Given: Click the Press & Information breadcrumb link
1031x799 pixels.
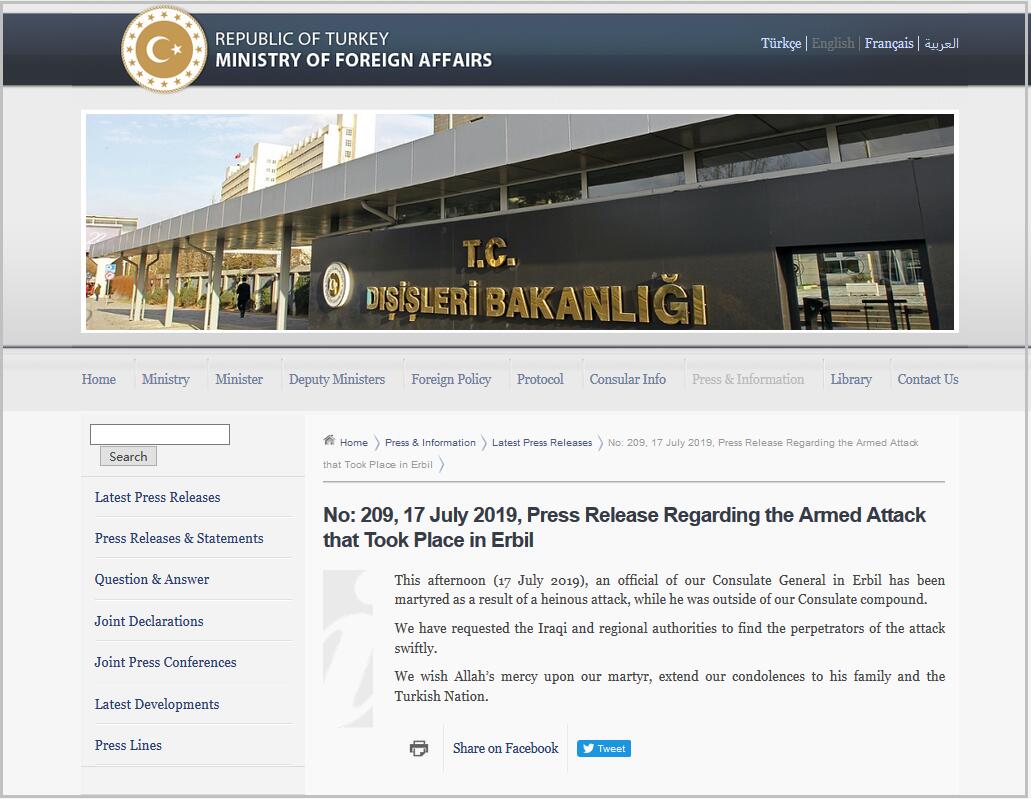Looking at the screenshot, I should (x=430, y=443).
